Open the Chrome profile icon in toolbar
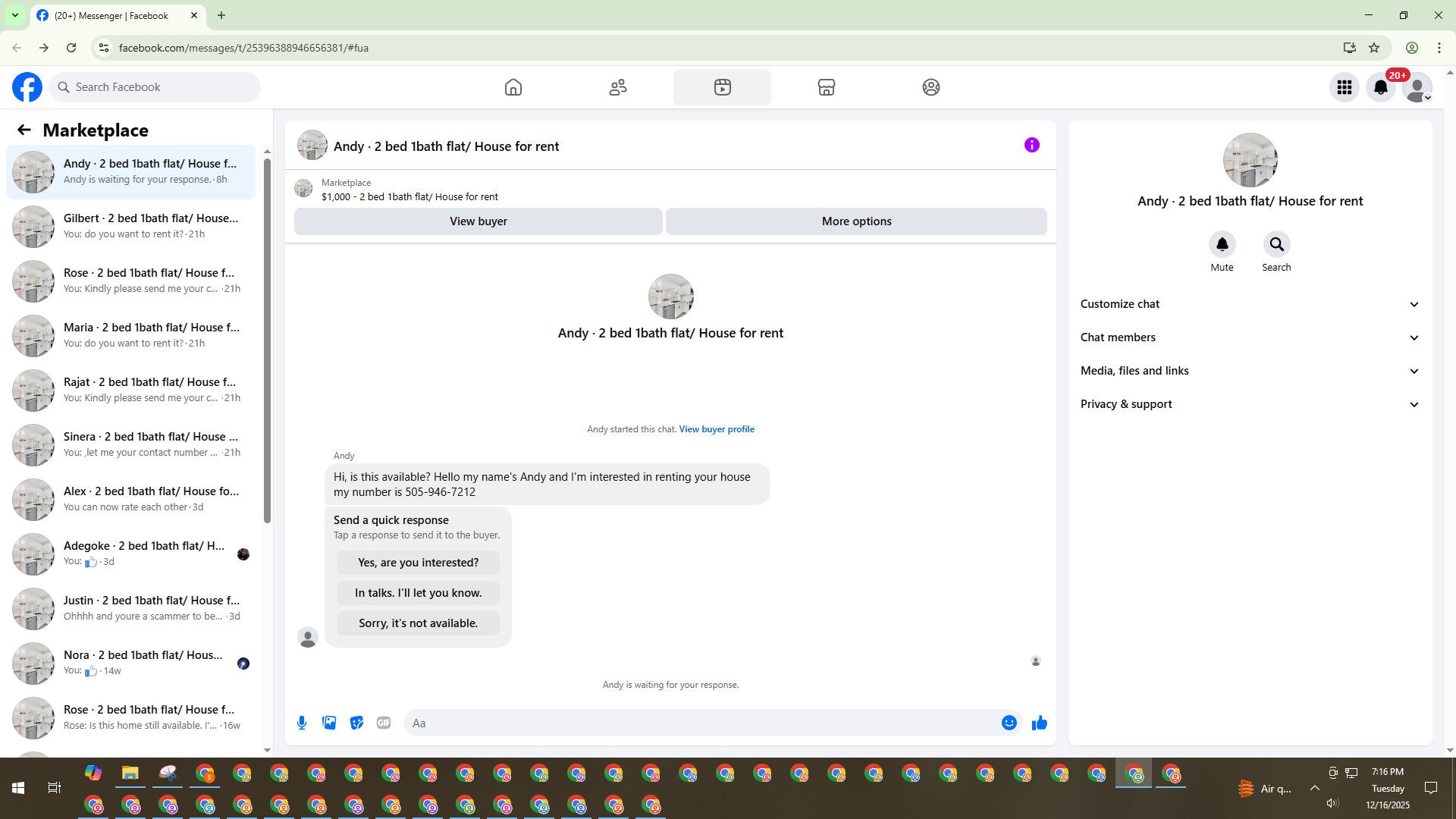 [x=1412, y=48]
